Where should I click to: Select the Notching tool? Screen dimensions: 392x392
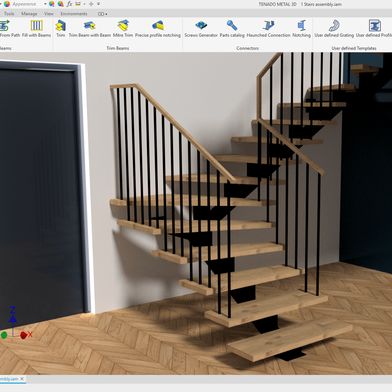click(x=301, y=29)
